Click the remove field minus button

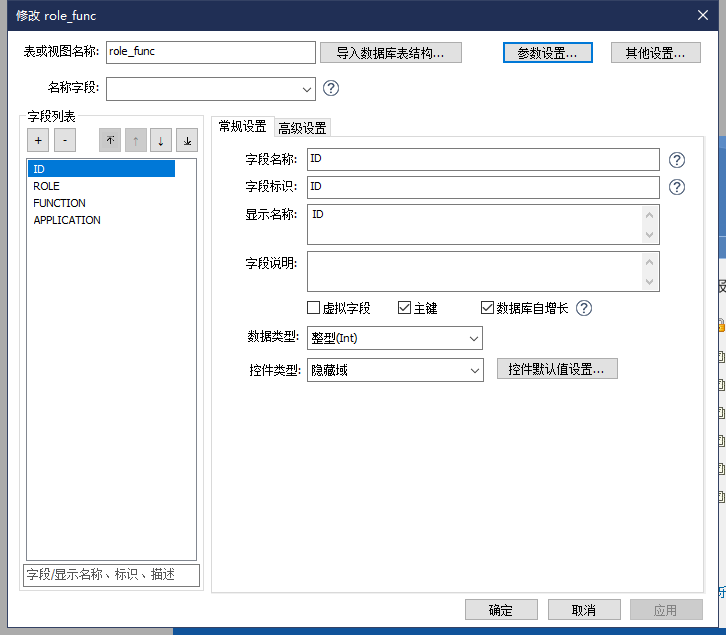point(64,141)
